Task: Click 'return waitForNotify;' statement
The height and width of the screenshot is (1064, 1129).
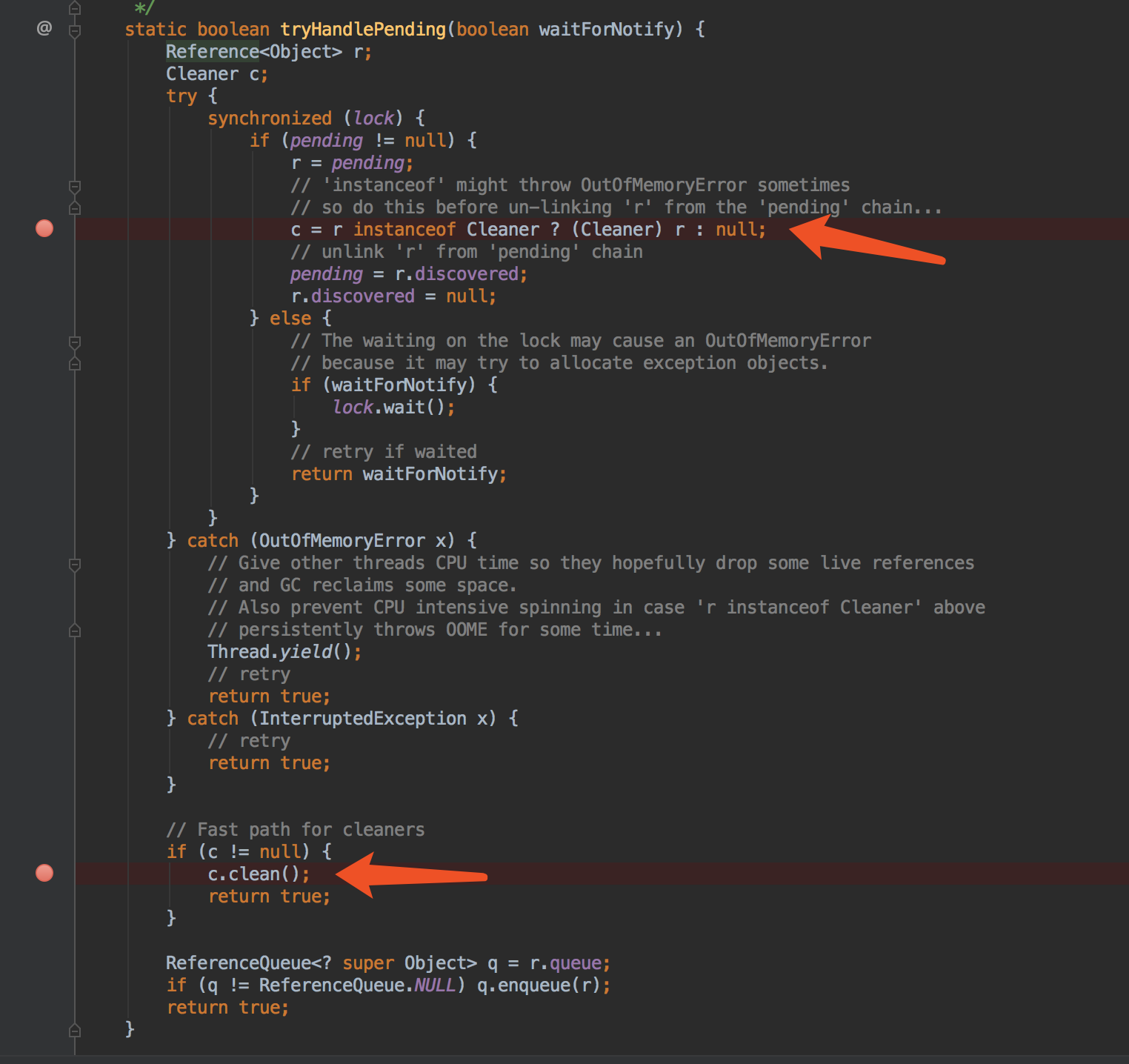Action: [399, 474]
